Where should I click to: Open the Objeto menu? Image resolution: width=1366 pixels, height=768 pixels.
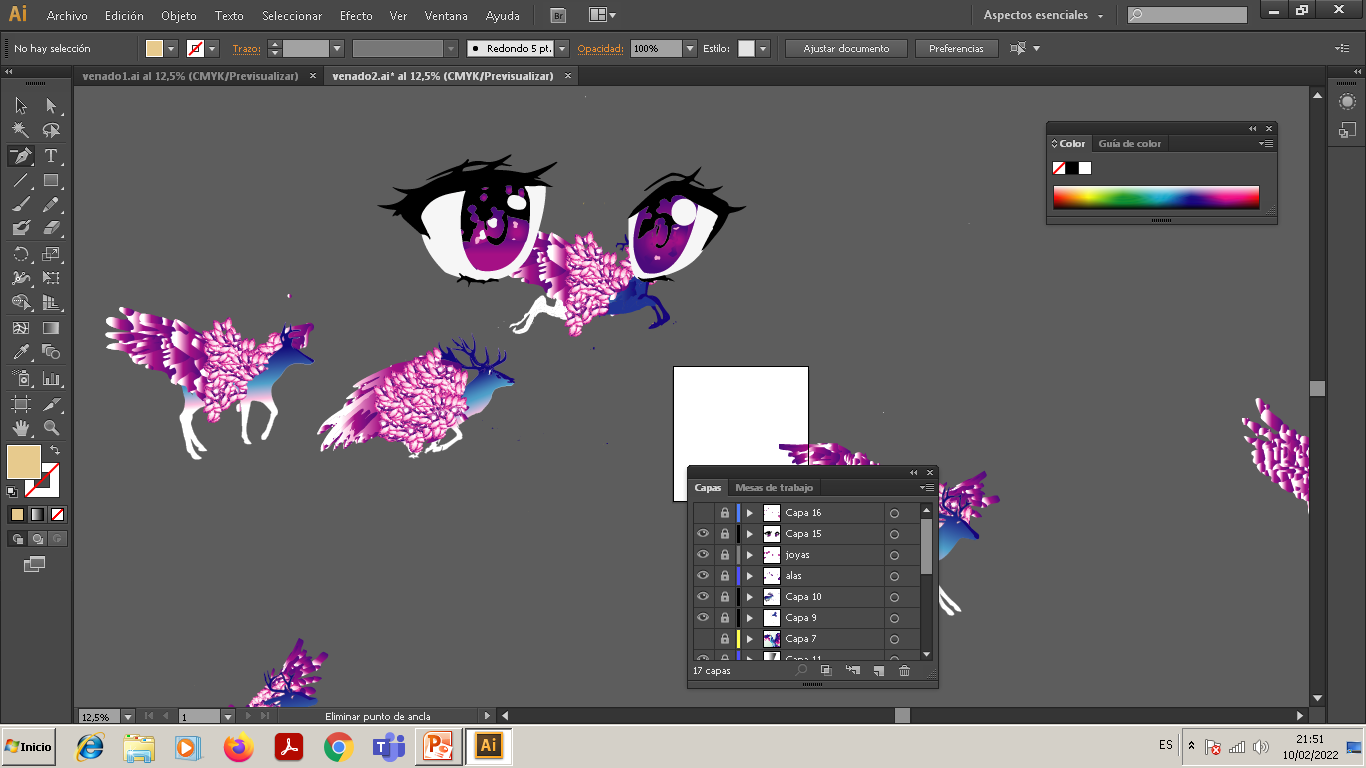pos(179,16)
